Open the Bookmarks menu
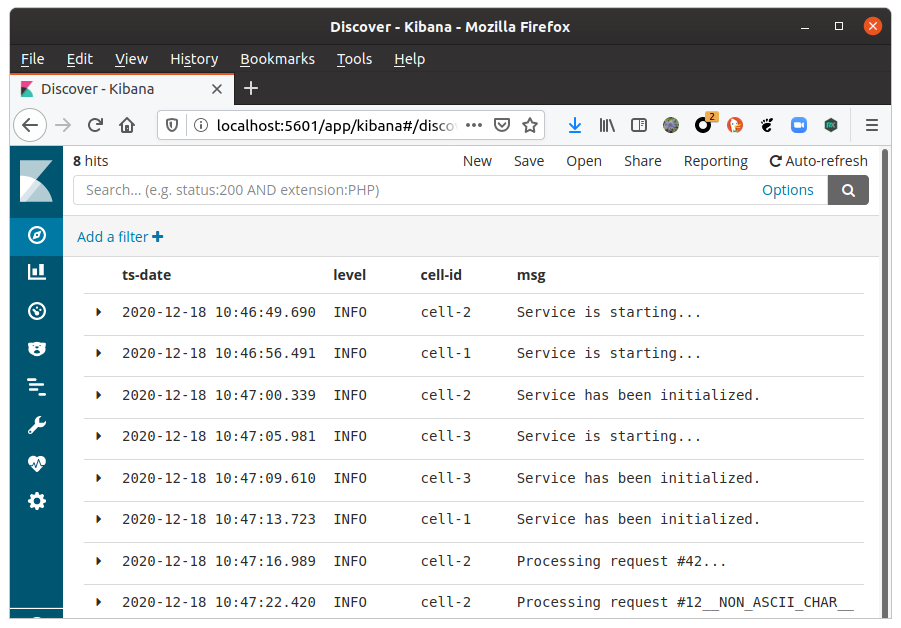The image size is (901, 628). [x=277, y=59]
